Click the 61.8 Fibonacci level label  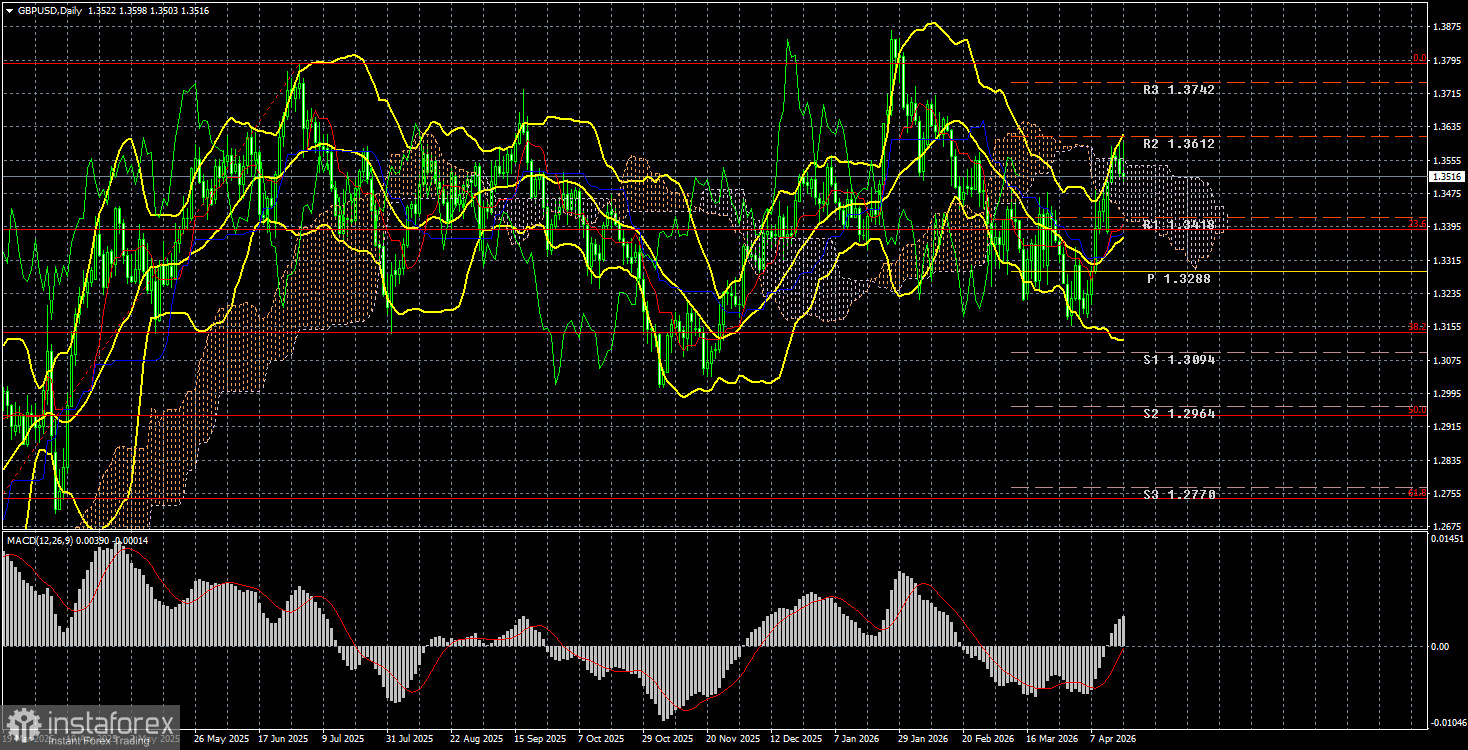(1417, 492)
